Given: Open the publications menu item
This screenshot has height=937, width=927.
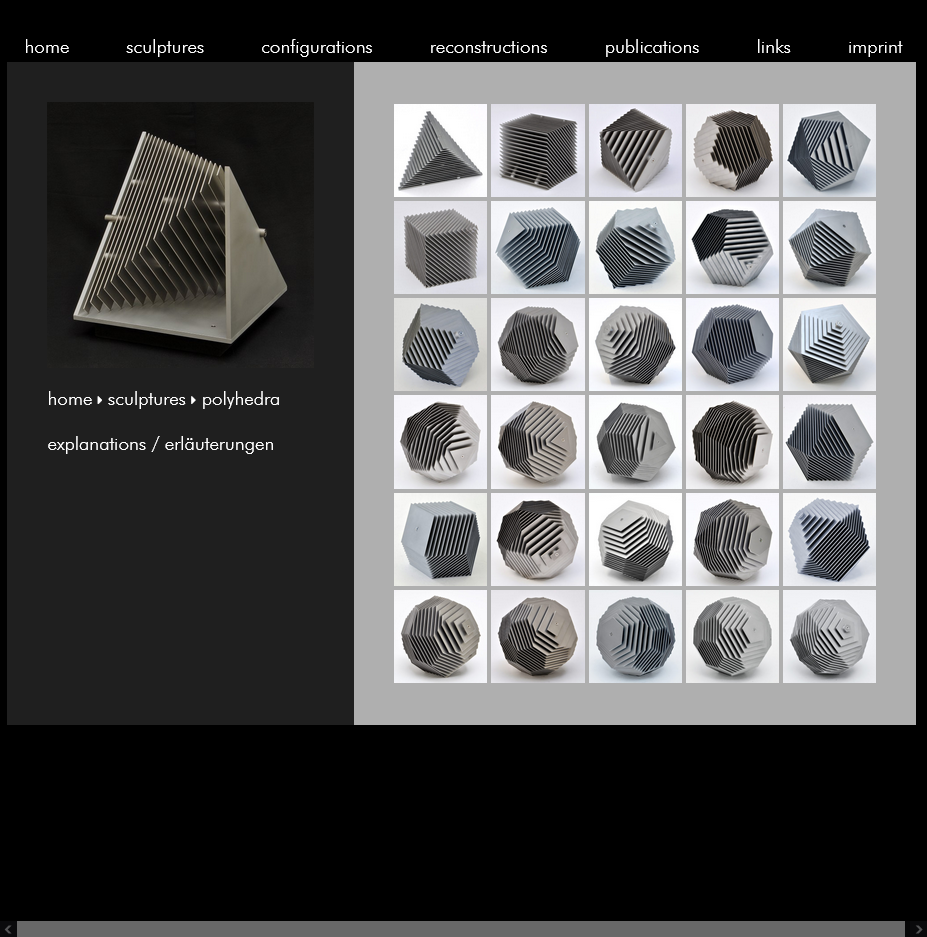Looking at the screenshot, I should tap(651, 47).
